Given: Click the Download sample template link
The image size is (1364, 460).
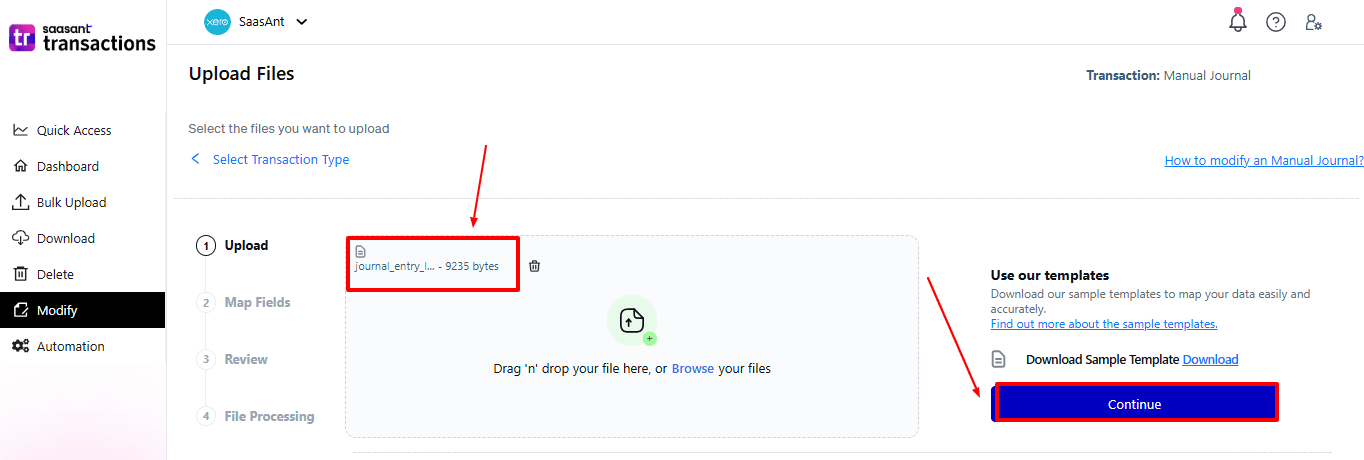Looking at the screenshot, I should tap(1210, 360).
